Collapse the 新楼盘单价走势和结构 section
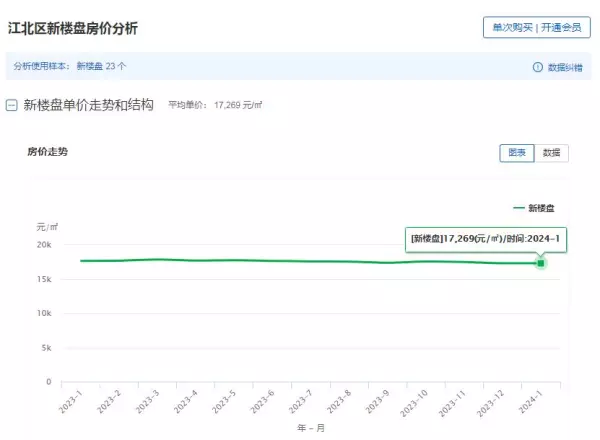This screenshot has height=440, width=600. (11, 105)
